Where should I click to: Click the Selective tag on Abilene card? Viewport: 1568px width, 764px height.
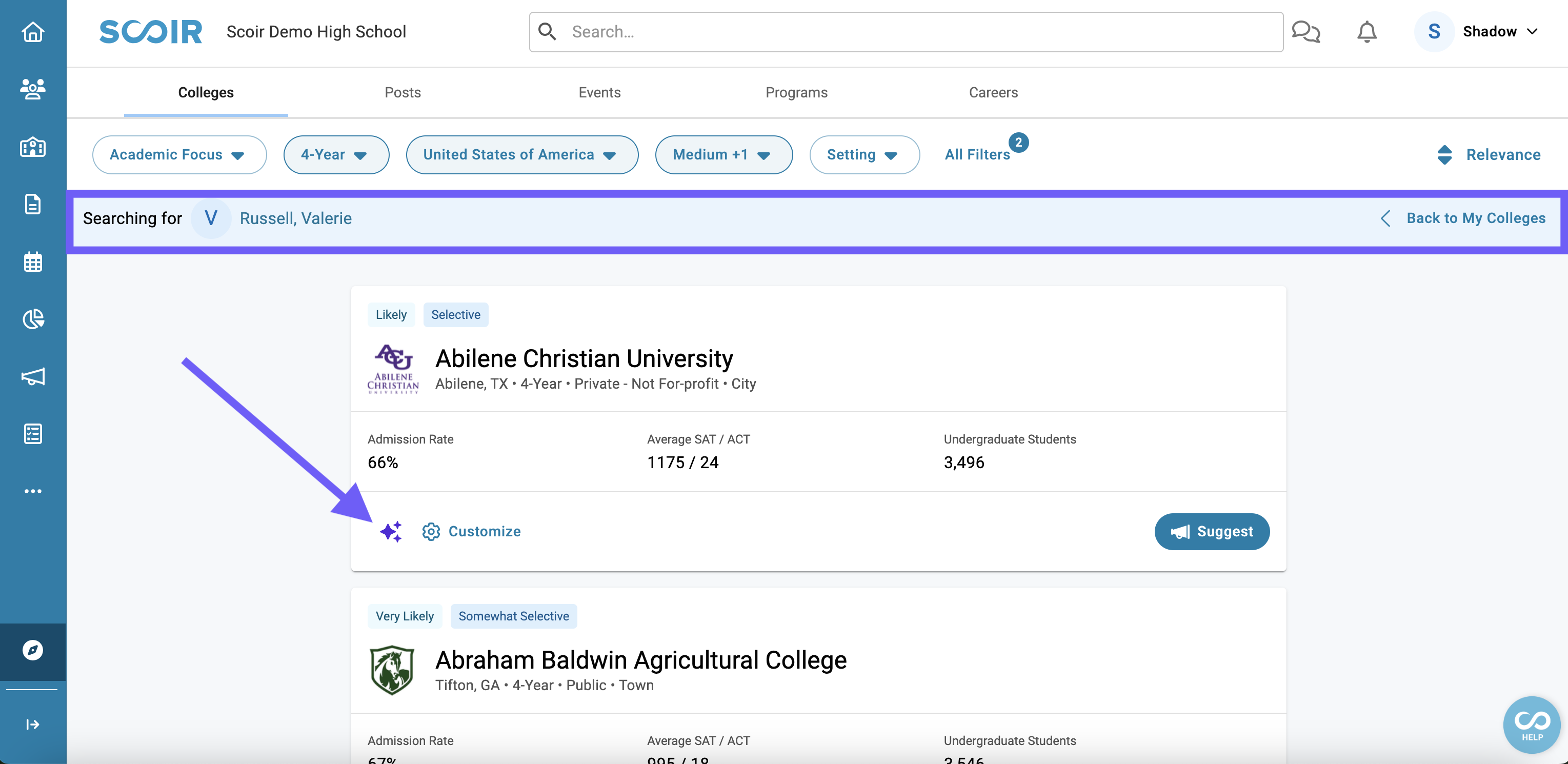coord(455,315)
